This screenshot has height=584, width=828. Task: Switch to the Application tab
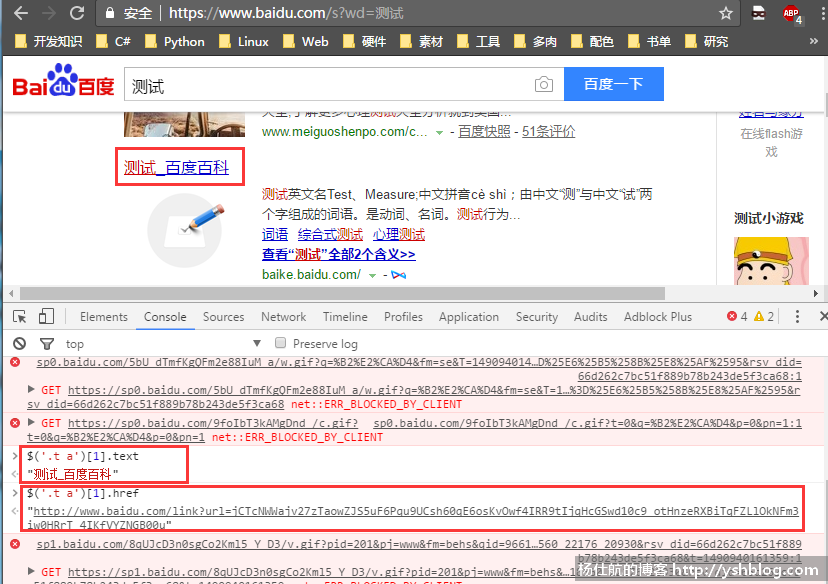[469, 317]
